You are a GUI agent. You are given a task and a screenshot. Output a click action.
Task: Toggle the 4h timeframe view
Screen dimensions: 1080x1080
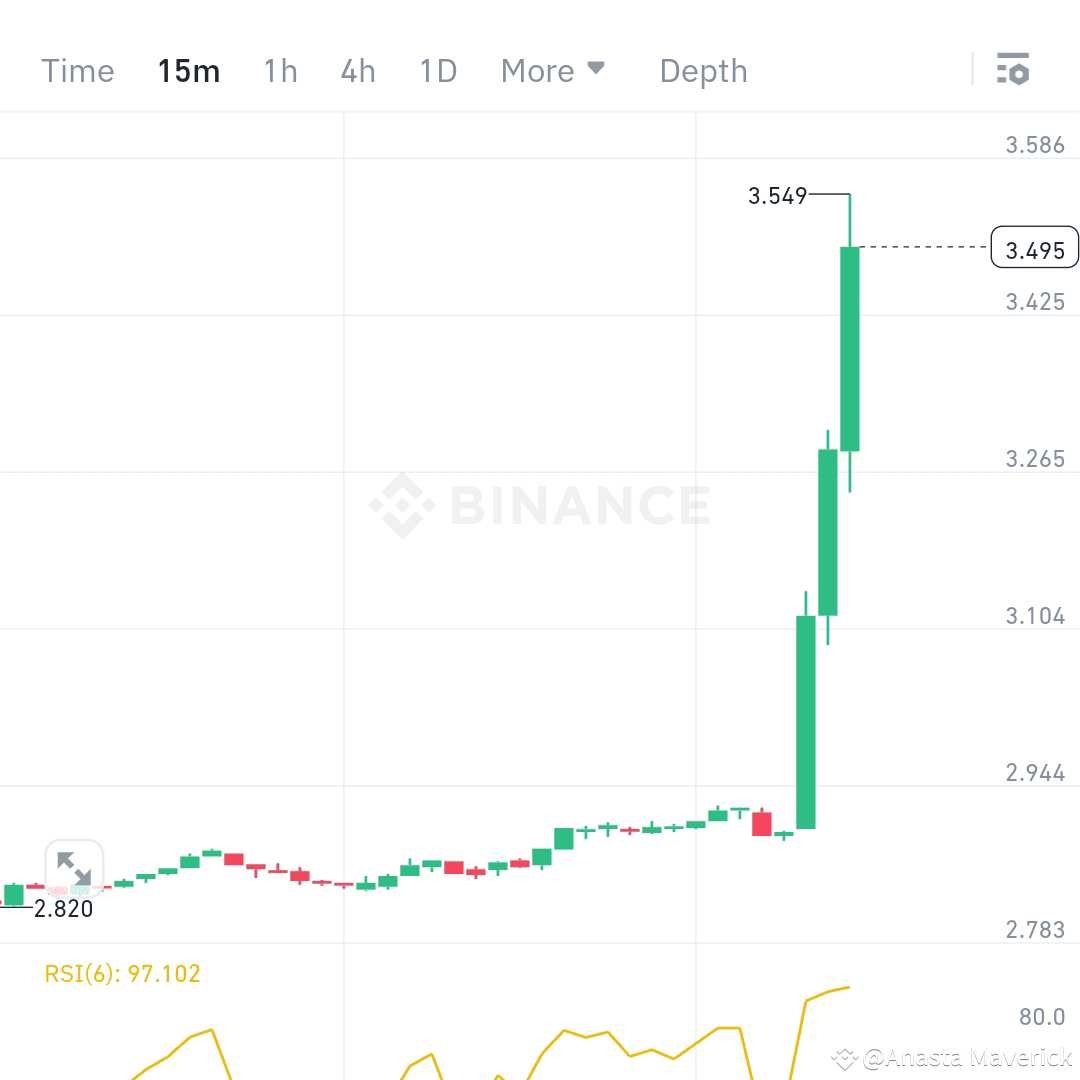(357, 70)
